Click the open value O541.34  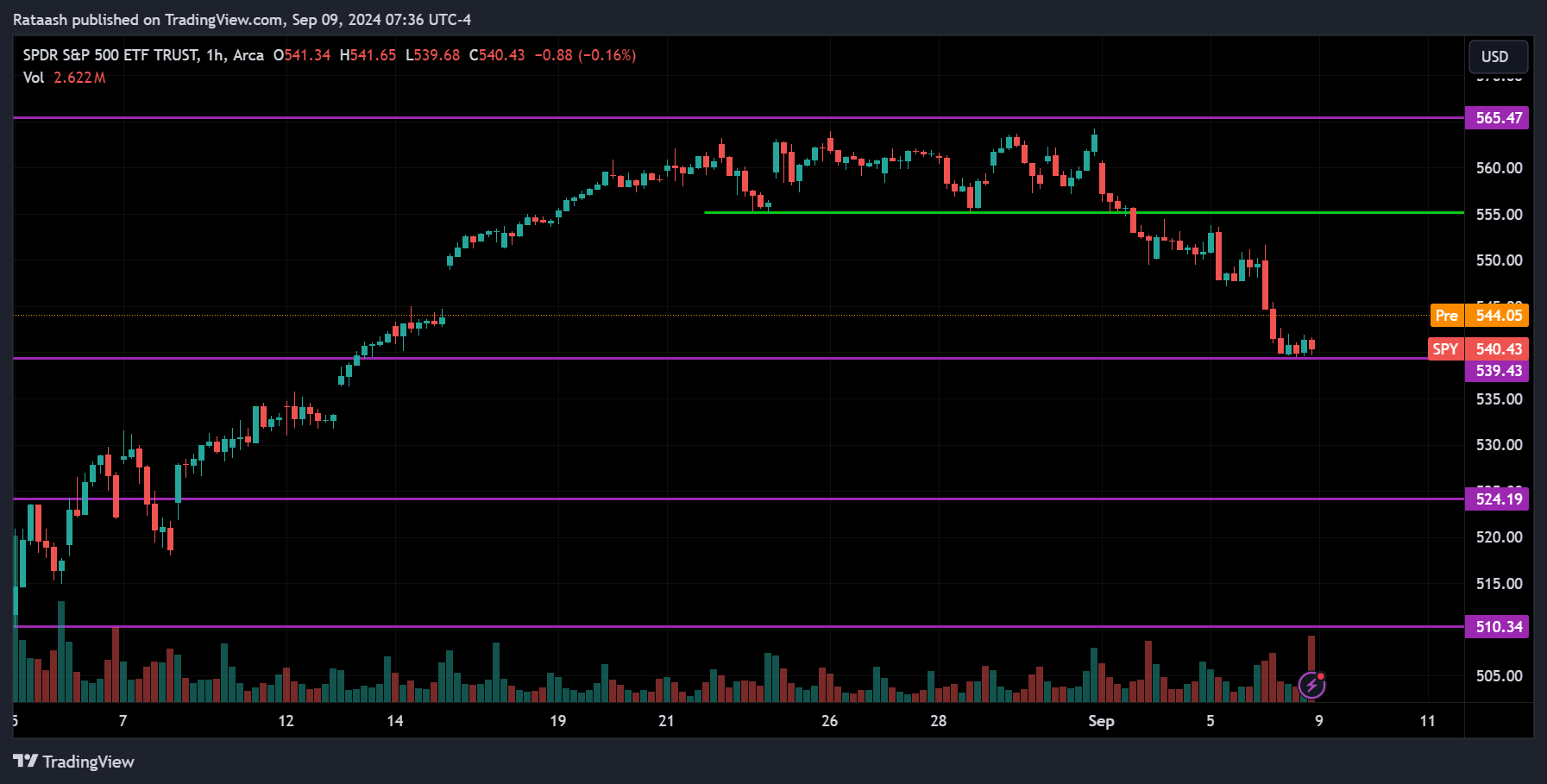(302, 55)
